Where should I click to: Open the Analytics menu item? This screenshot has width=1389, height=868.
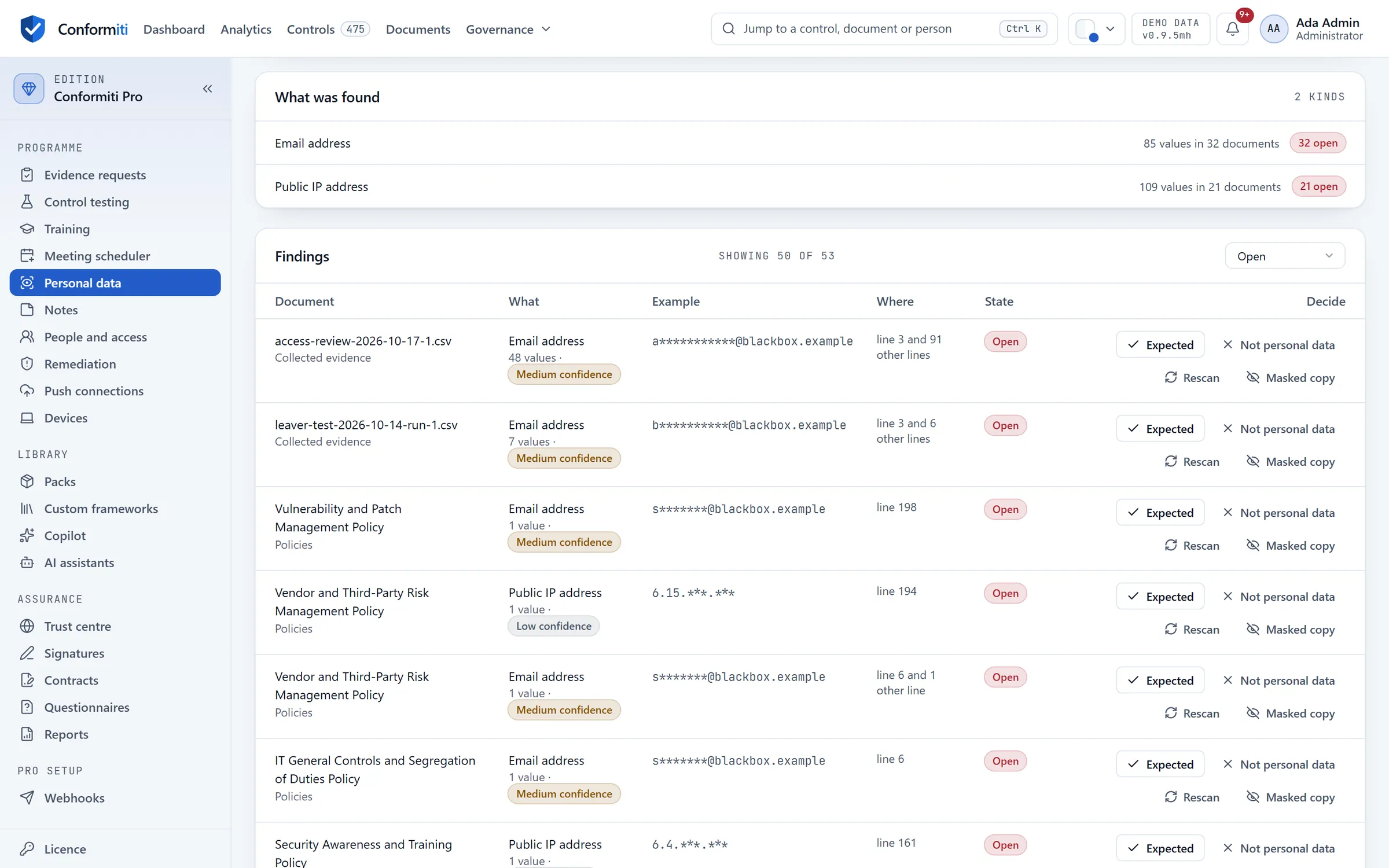(246, 29)
